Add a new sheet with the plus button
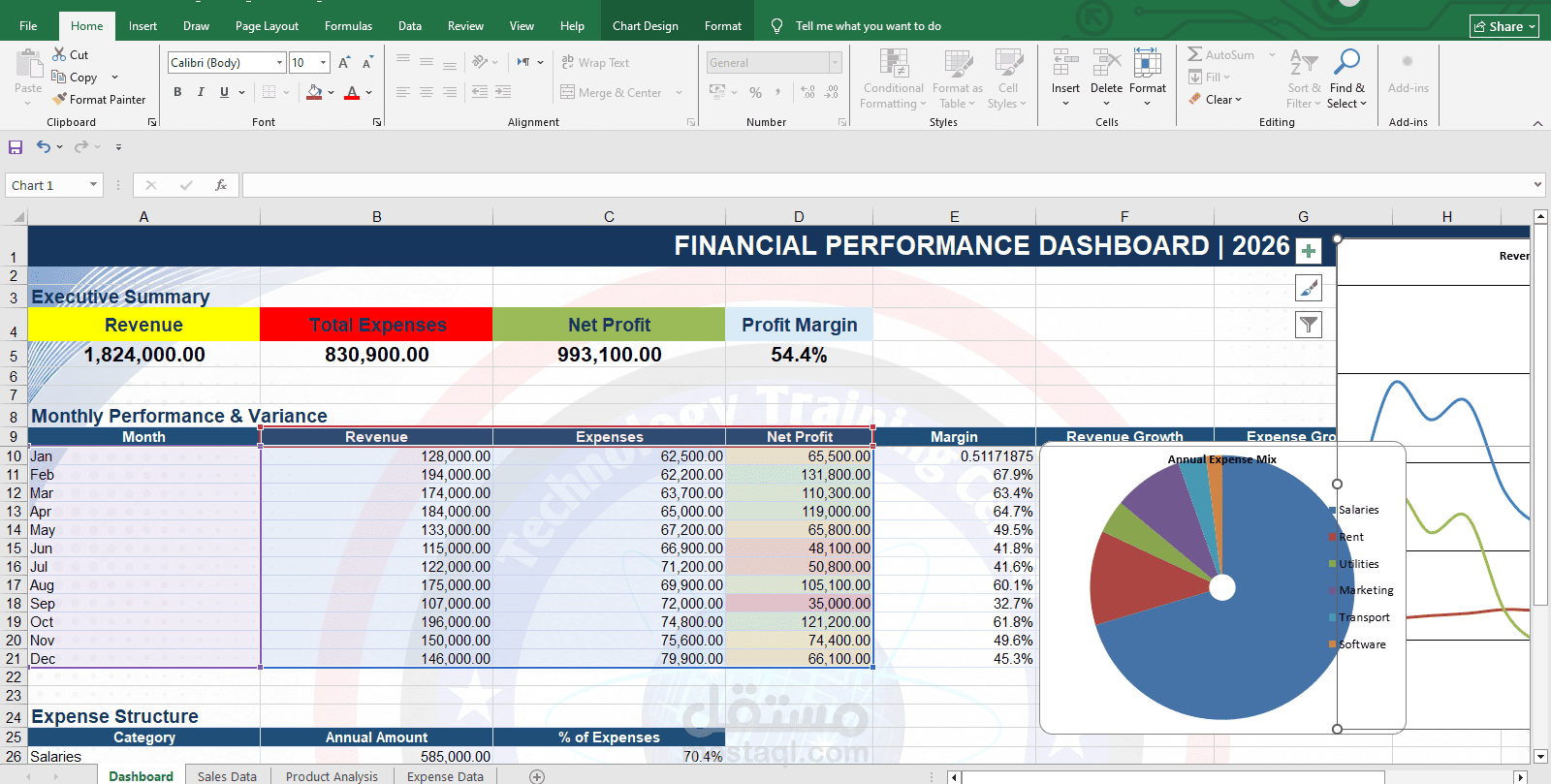 pyautogui.click(x=537, y=776)
